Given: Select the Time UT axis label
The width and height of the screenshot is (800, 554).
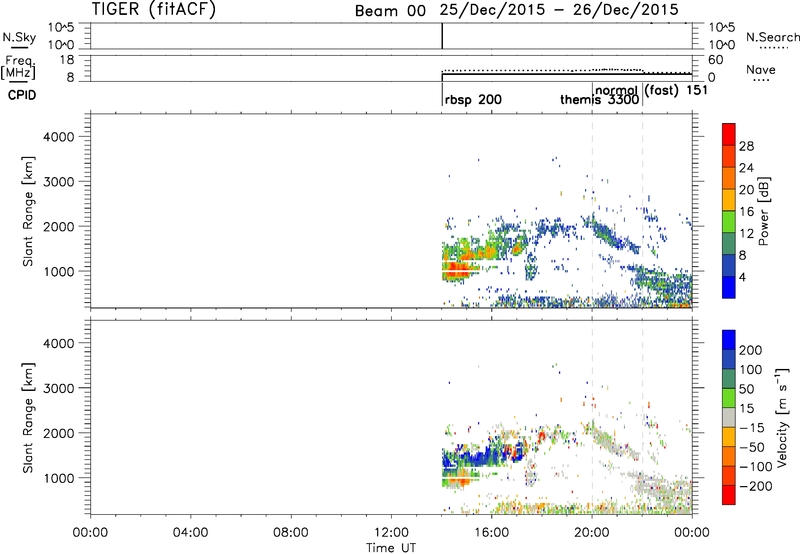Looking at the screenshot, I should point(391,547).
